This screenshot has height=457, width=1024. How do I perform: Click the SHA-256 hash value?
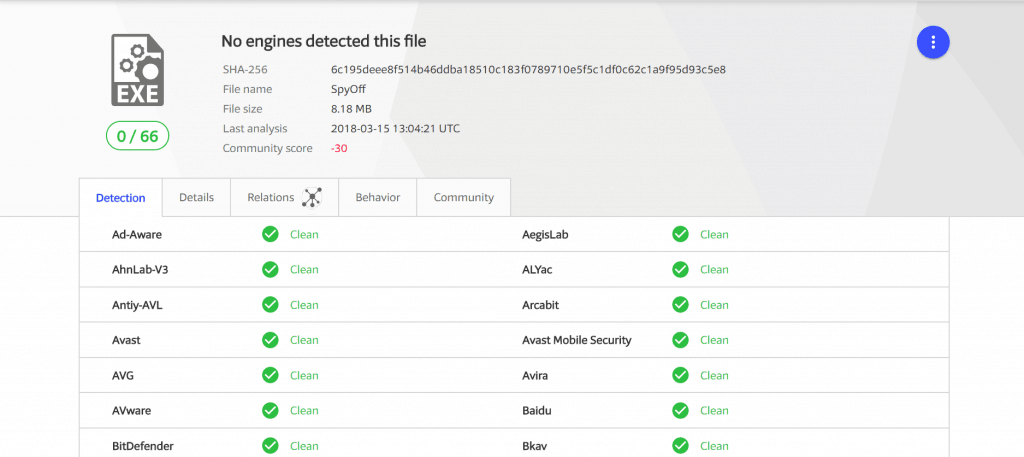point(528,69)
